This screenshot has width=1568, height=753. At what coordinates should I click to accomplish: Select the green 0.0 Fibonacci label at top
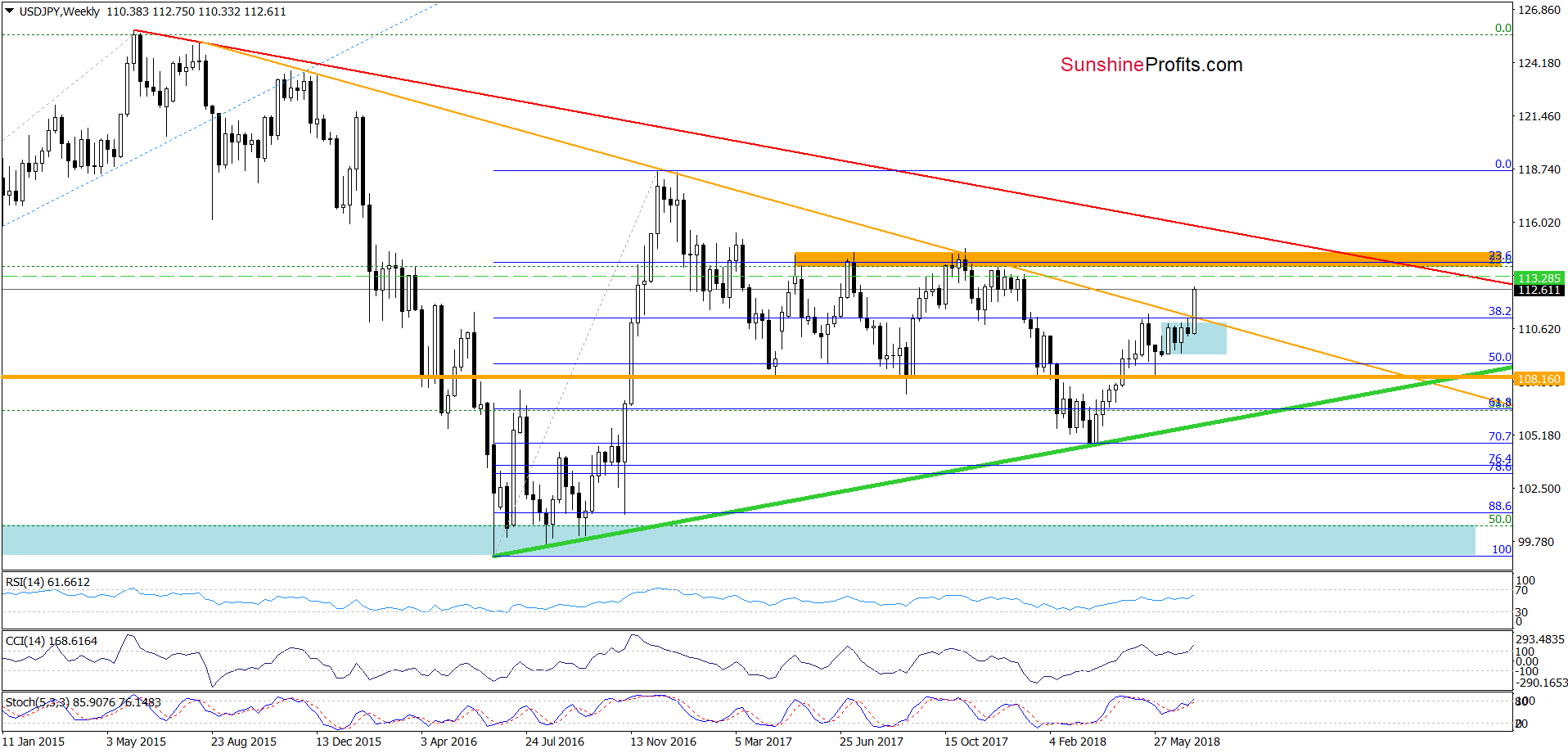click(x=1503, y=28)
